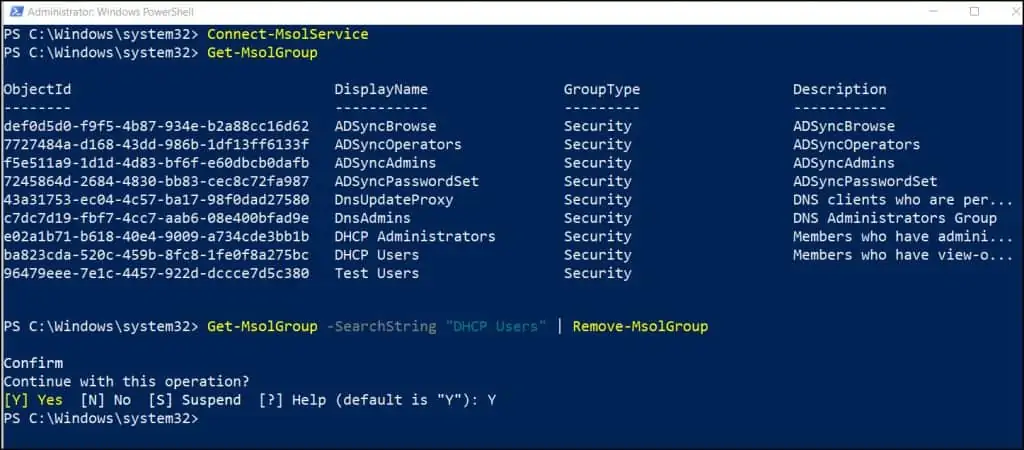Click the [N] No option
The height and width of the screenshot is (450, 1024).
pyautogui.click(x=105, y=400)
